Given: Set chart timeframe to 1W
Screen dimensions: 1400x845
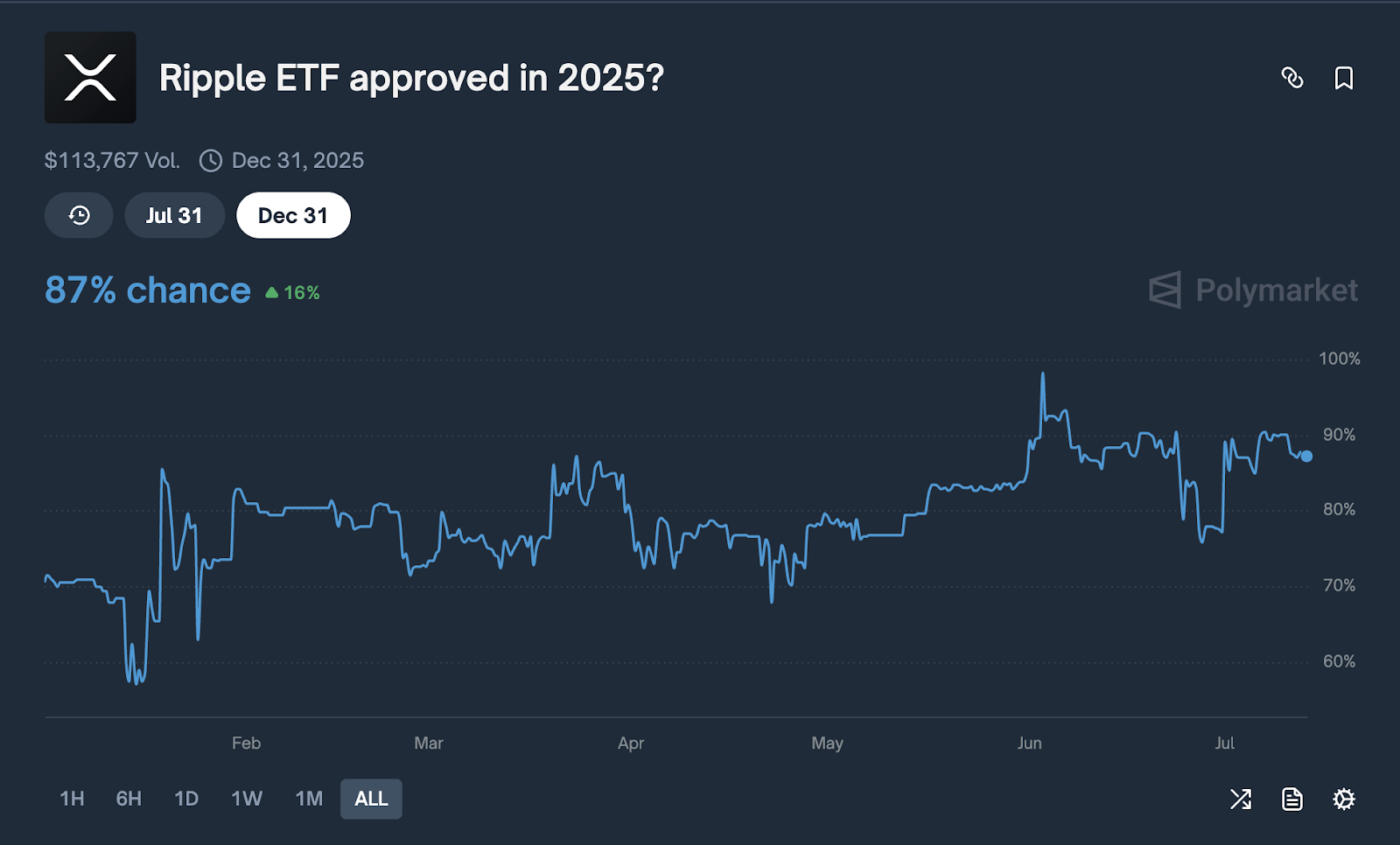Looking at the screenshot, I should click(247, 799).
